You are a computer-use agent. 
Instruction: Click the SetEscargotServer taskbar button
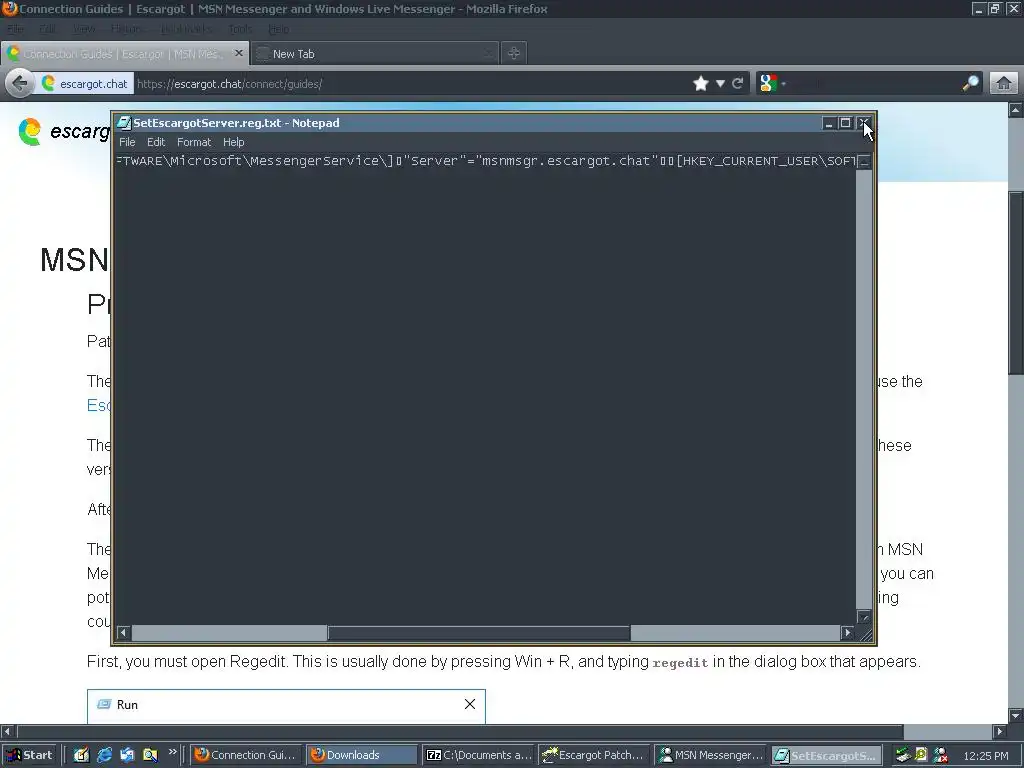tap(826, 755)
